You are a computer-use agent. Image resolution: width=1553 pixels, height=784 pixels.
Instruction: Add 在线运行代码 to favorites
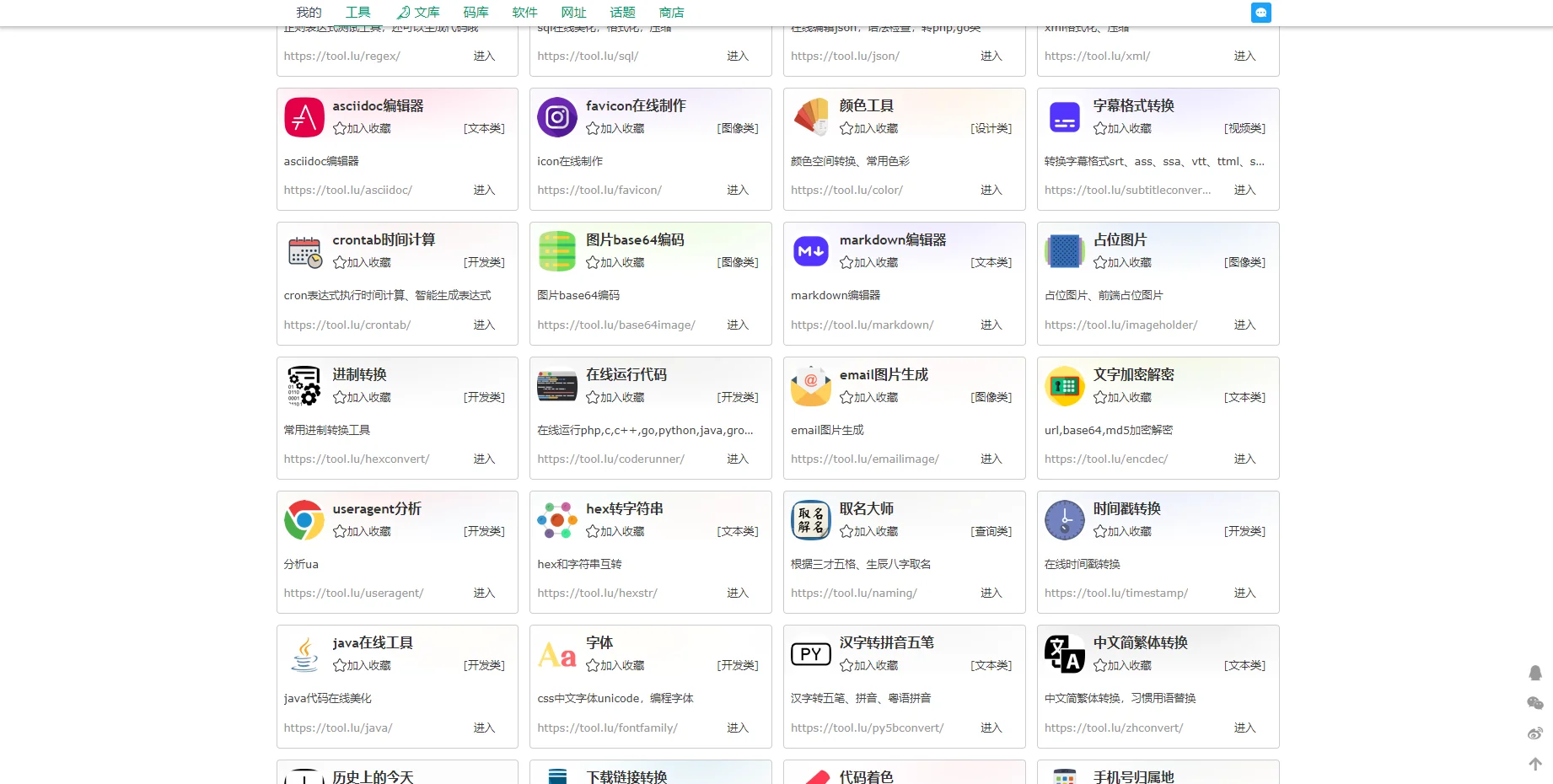615,398
